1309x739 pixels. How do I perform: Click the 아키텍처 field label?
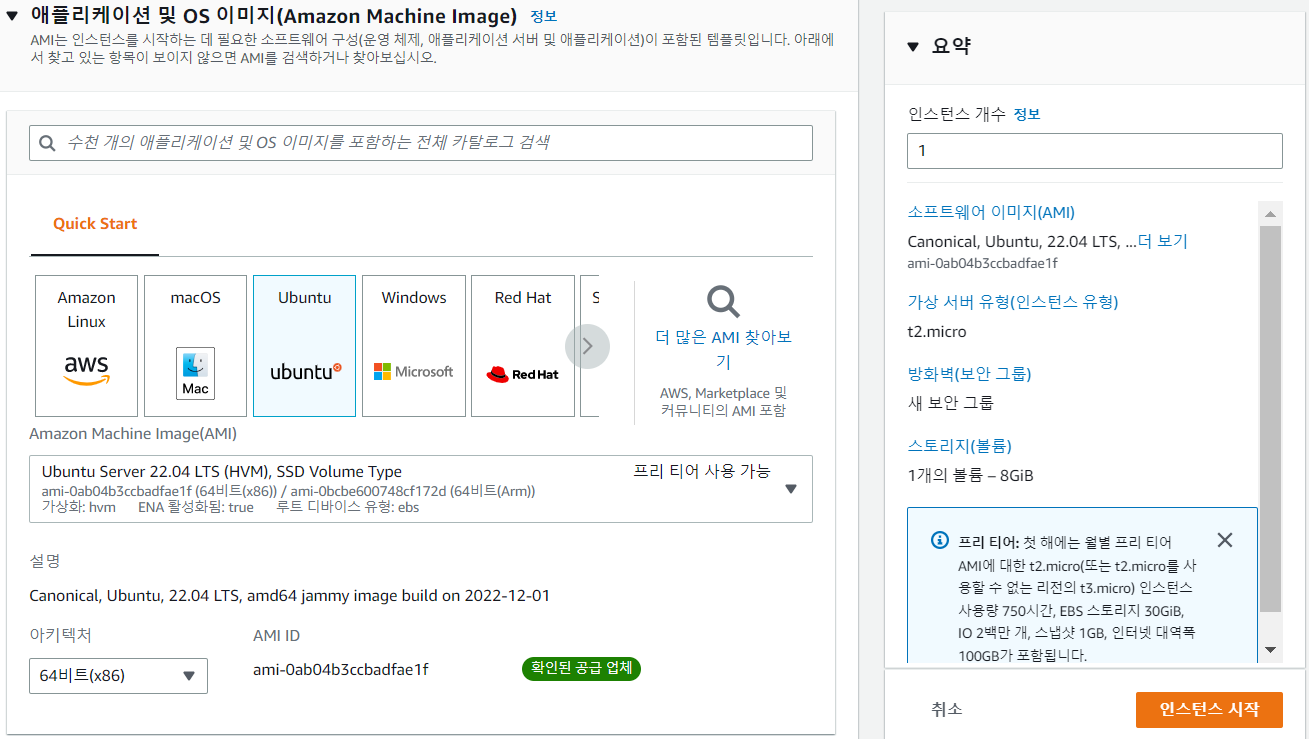tap(61, 635)
